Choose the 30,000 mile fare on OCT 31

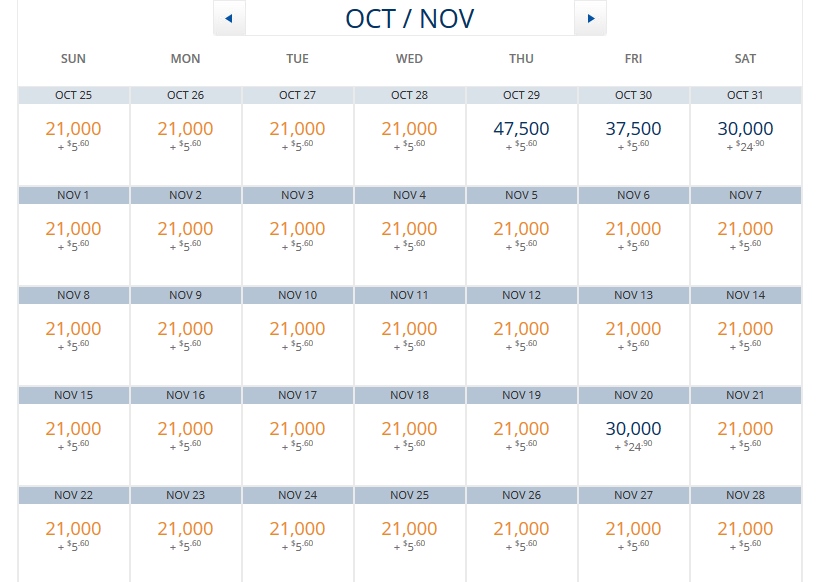coord(745,134)
